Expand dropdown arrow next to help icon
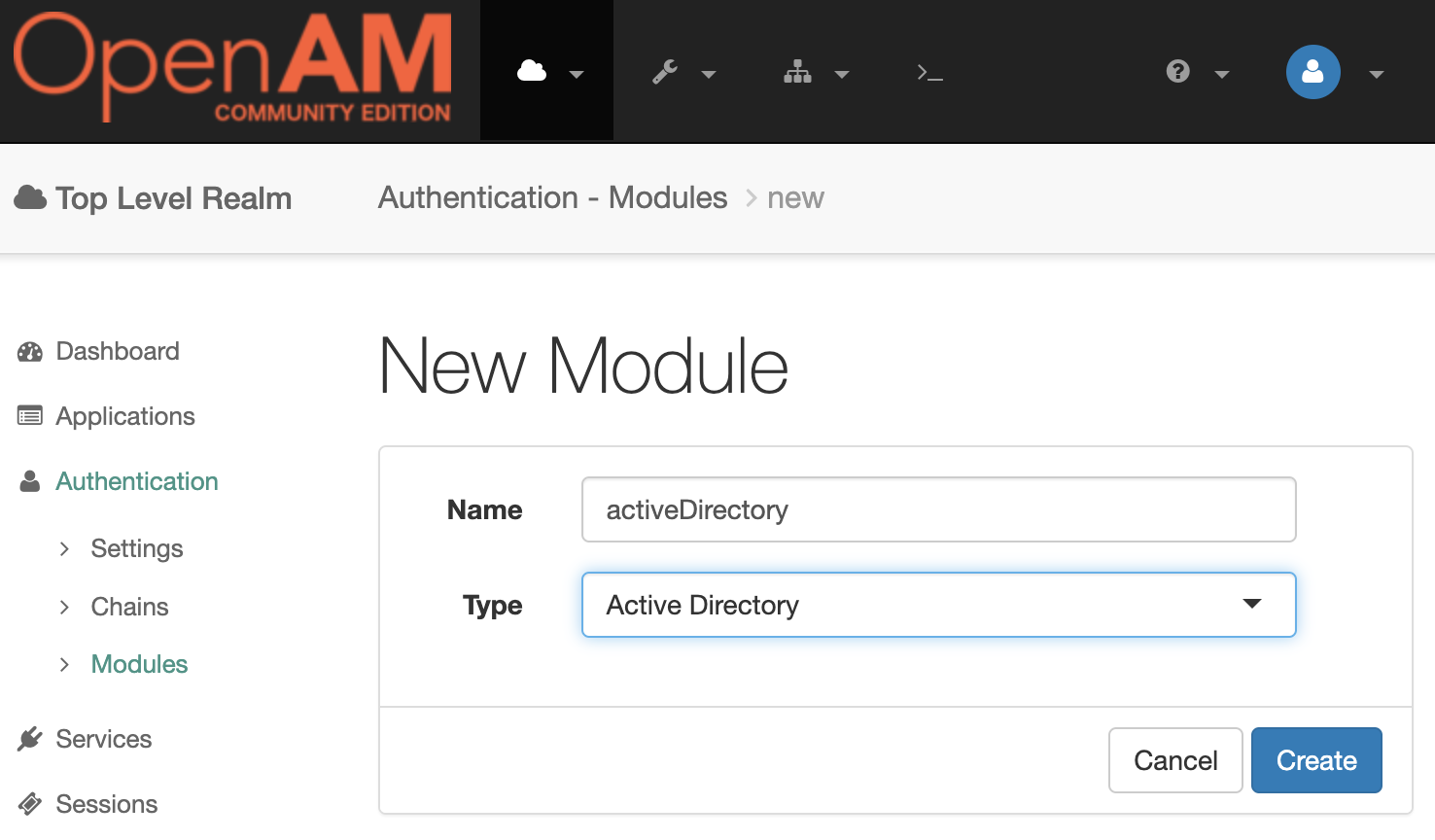This screenshot has width=1435, height=840. coord(1222,74)
